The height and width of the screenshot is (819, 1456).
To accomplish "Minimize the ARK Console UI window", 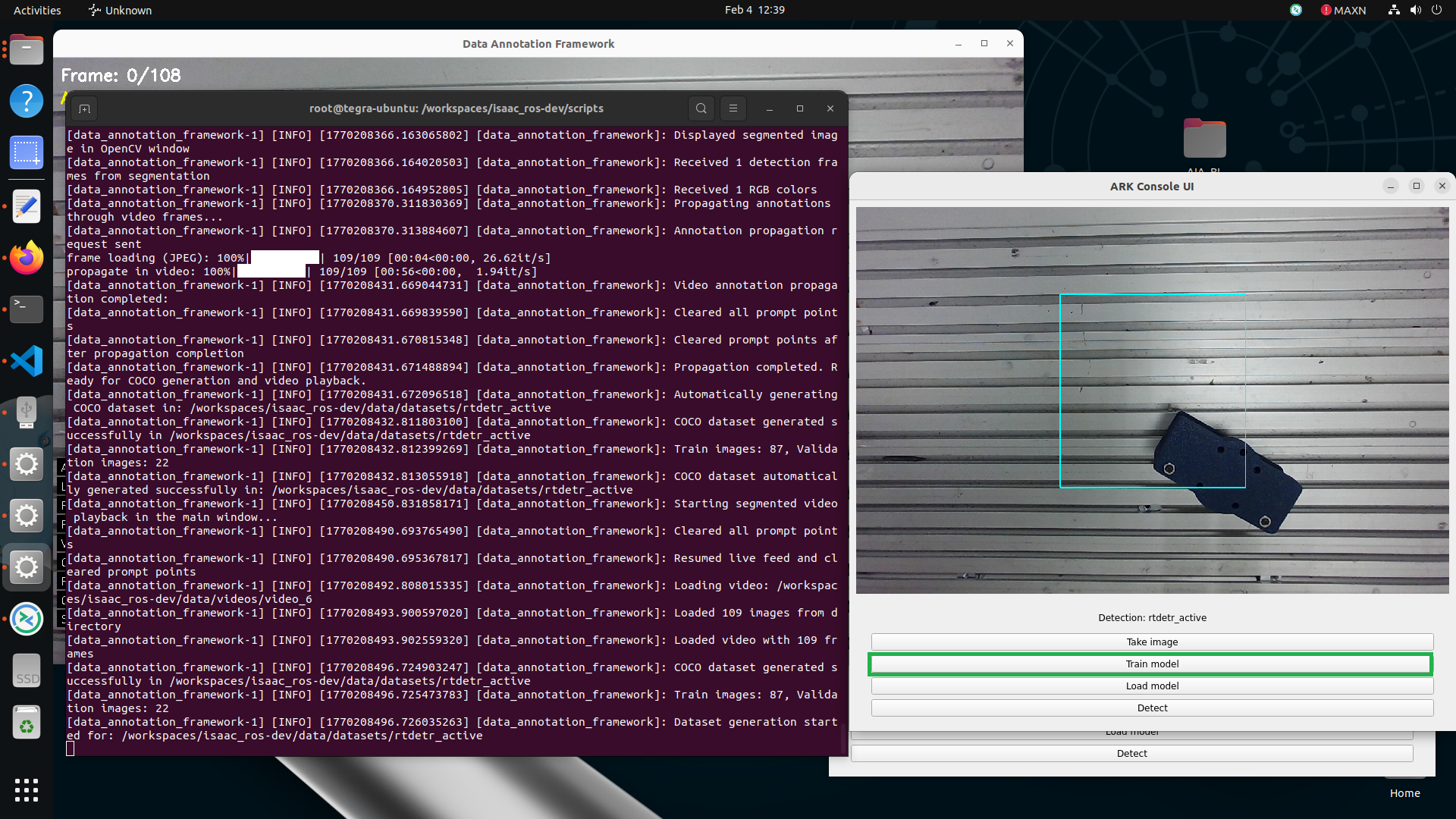I will click(x=1391, y=186).
